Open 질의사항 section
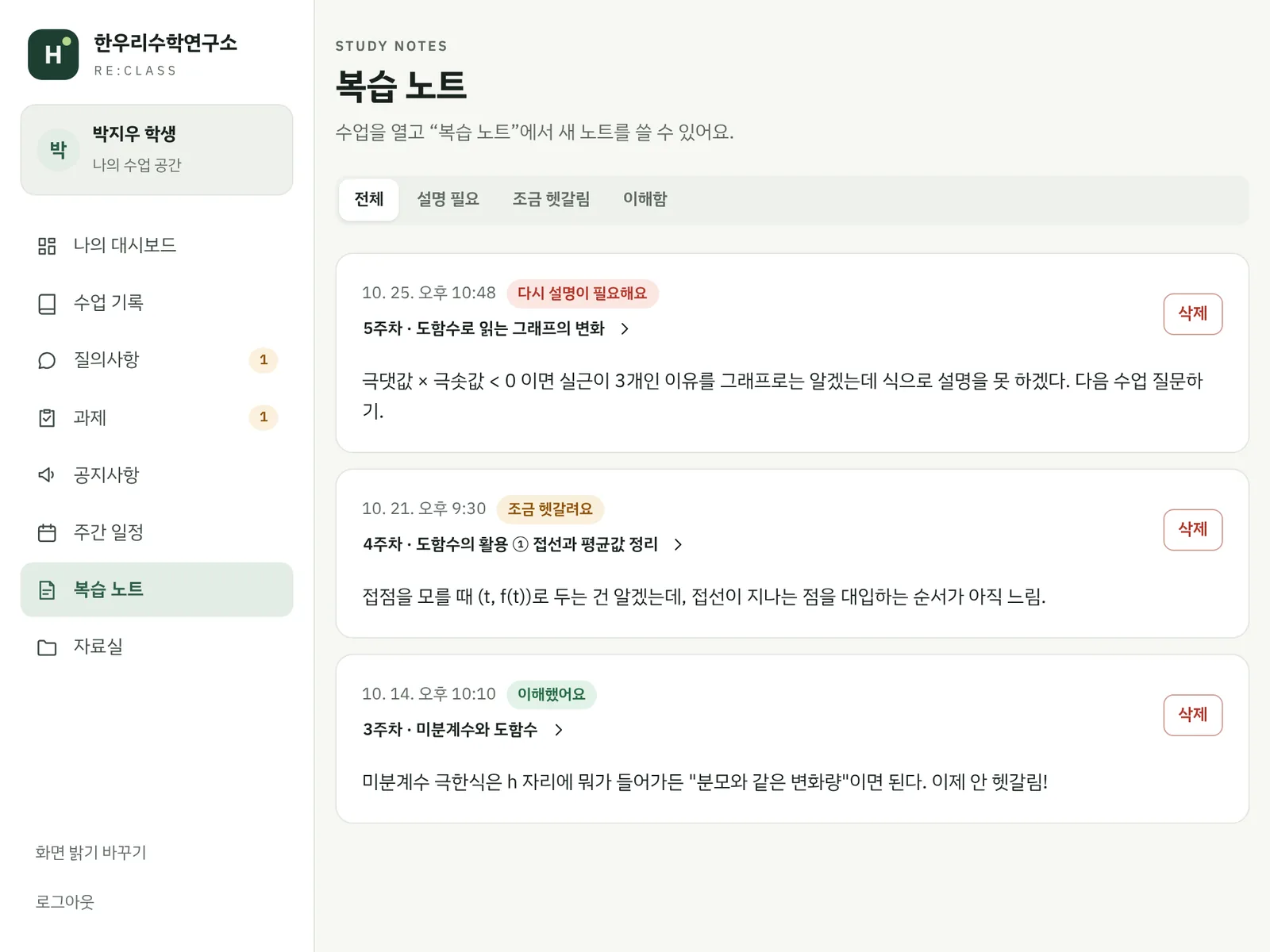This screenshot has width=1270, height=952. coord(156,360)
